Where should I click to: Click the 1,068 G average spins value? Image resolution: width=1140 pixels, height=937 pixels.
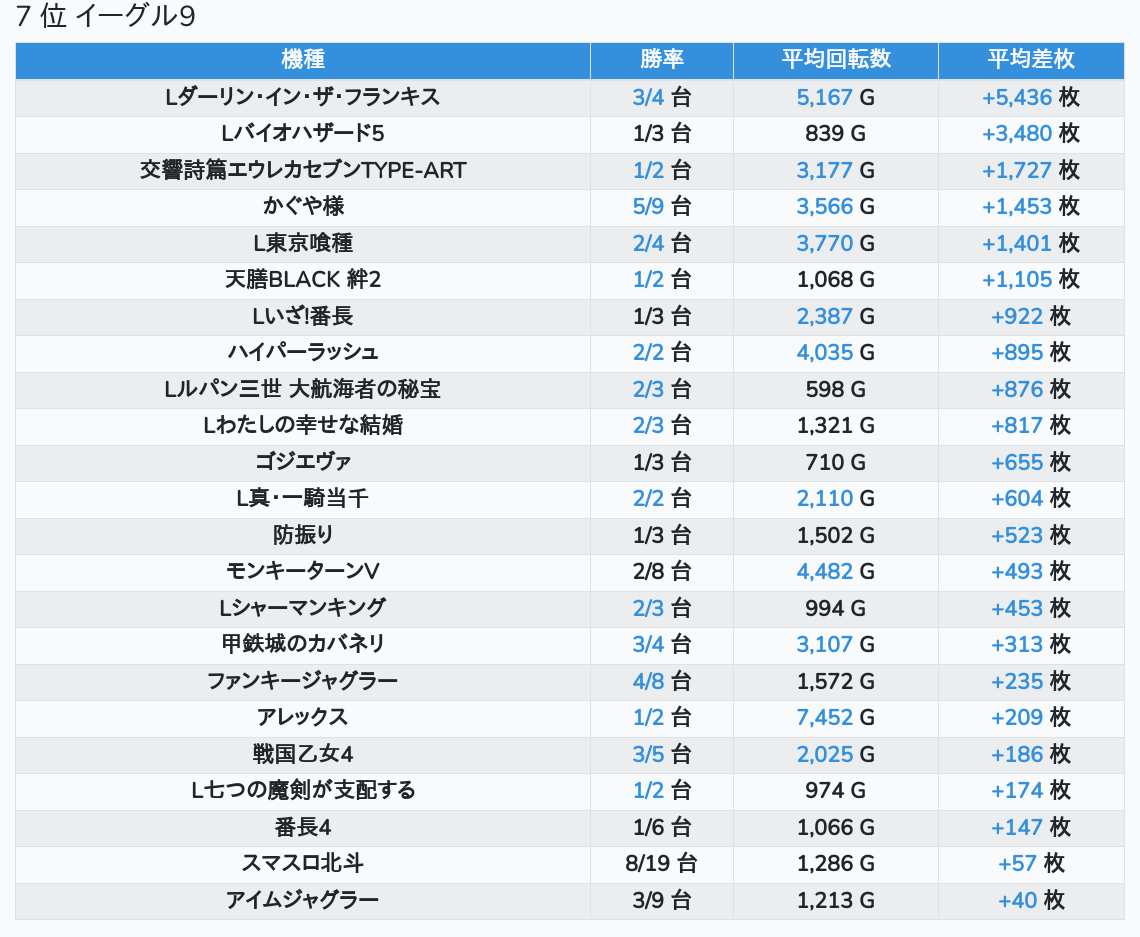coord(835,279)
